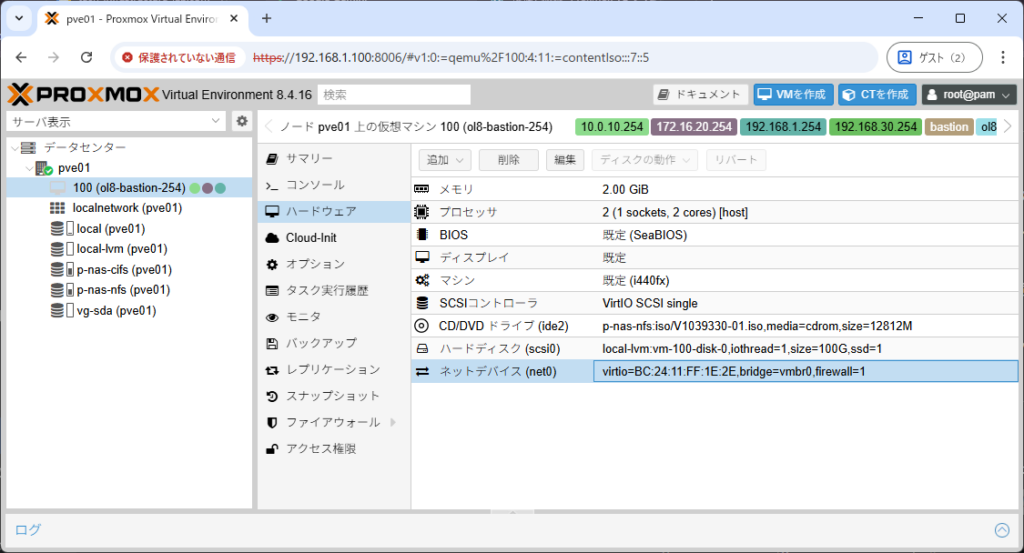Open the スナップショット tab
Image resolution: width=1024 pixels, height=553 pixels.
click(x=334, y=396)
